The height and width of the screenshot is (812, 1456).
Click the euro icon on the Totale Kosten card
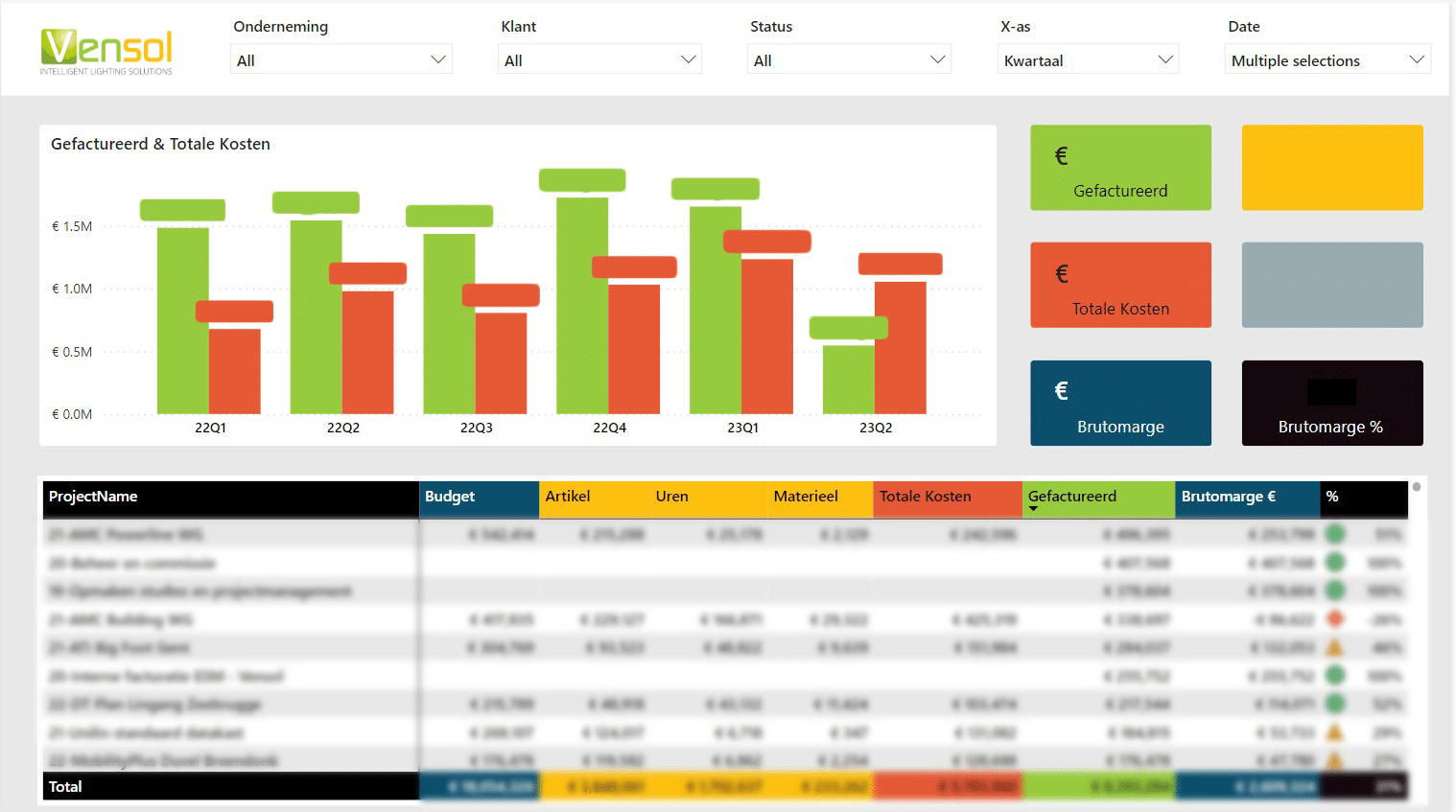tap(1062, 272)
